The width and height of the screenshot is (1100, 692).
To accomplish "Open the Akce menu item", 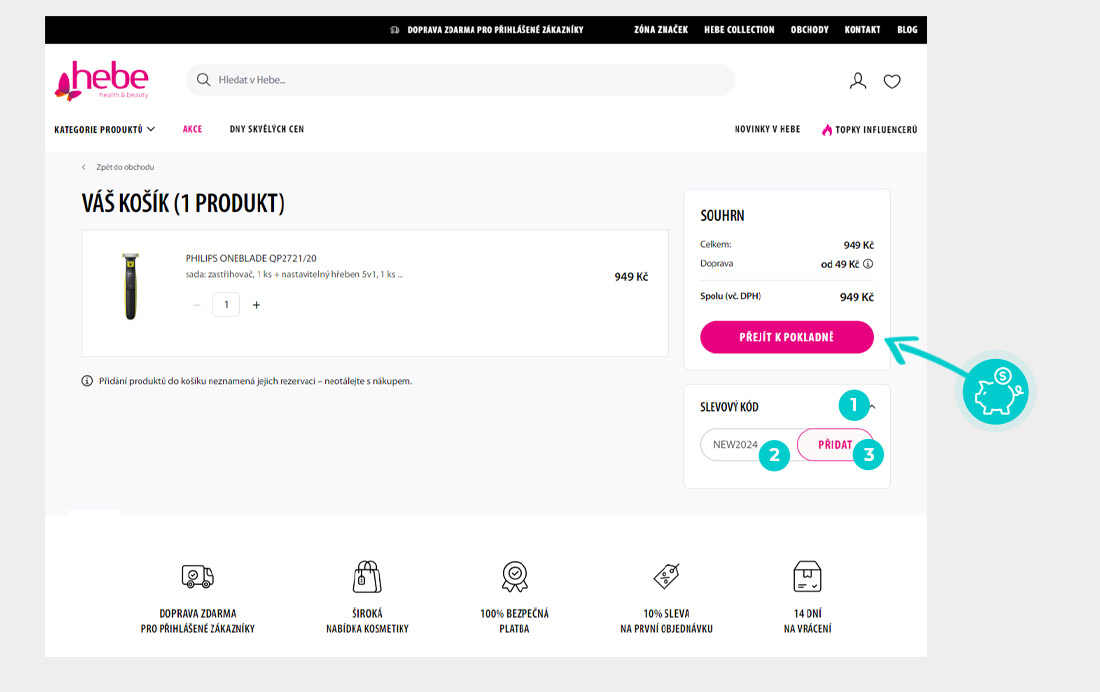I will pos(192,129).
